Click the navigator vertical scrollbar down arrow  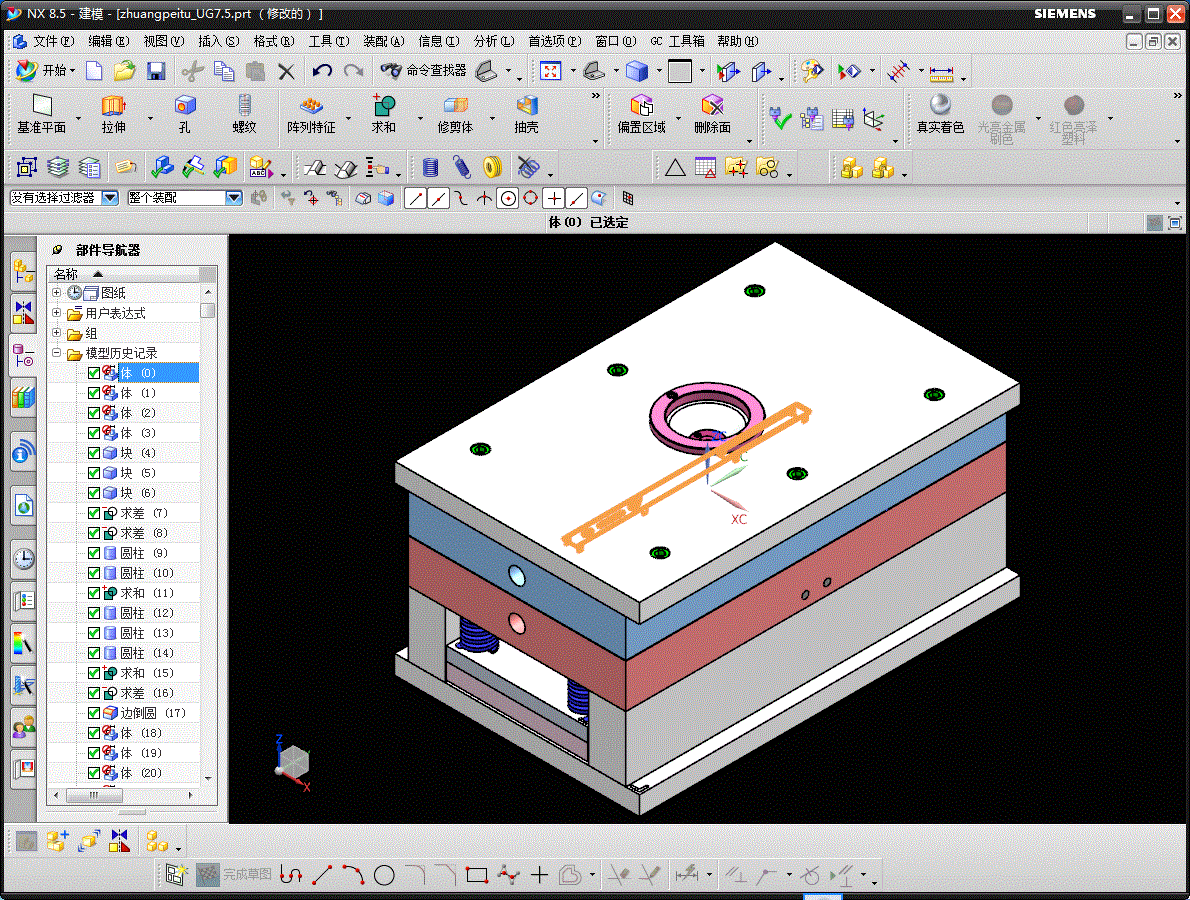208,778
